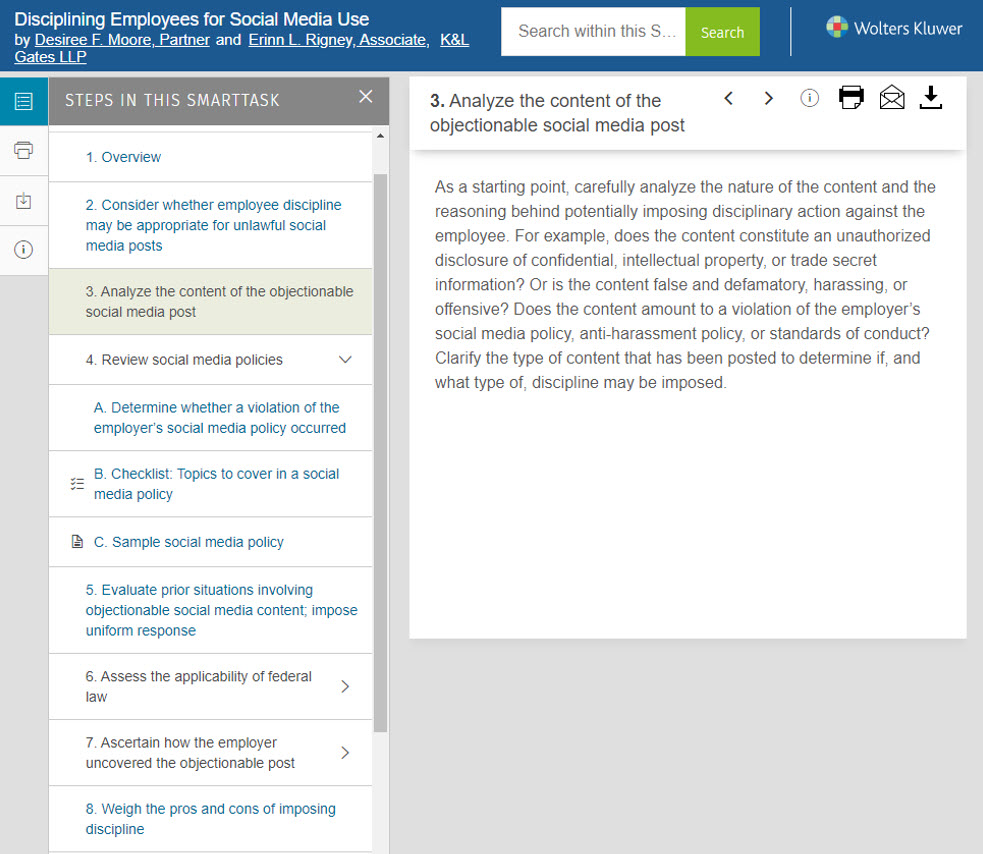
Task: Click the steps list icon in left sidebar
Action: coord(24,101)
